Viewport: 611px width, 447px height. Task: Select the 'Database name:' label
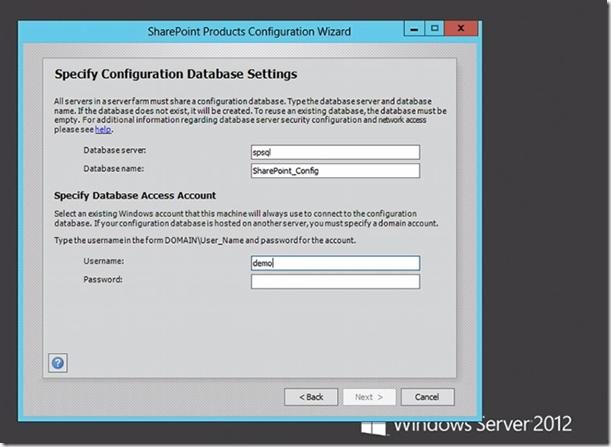[x=113, y=169]
